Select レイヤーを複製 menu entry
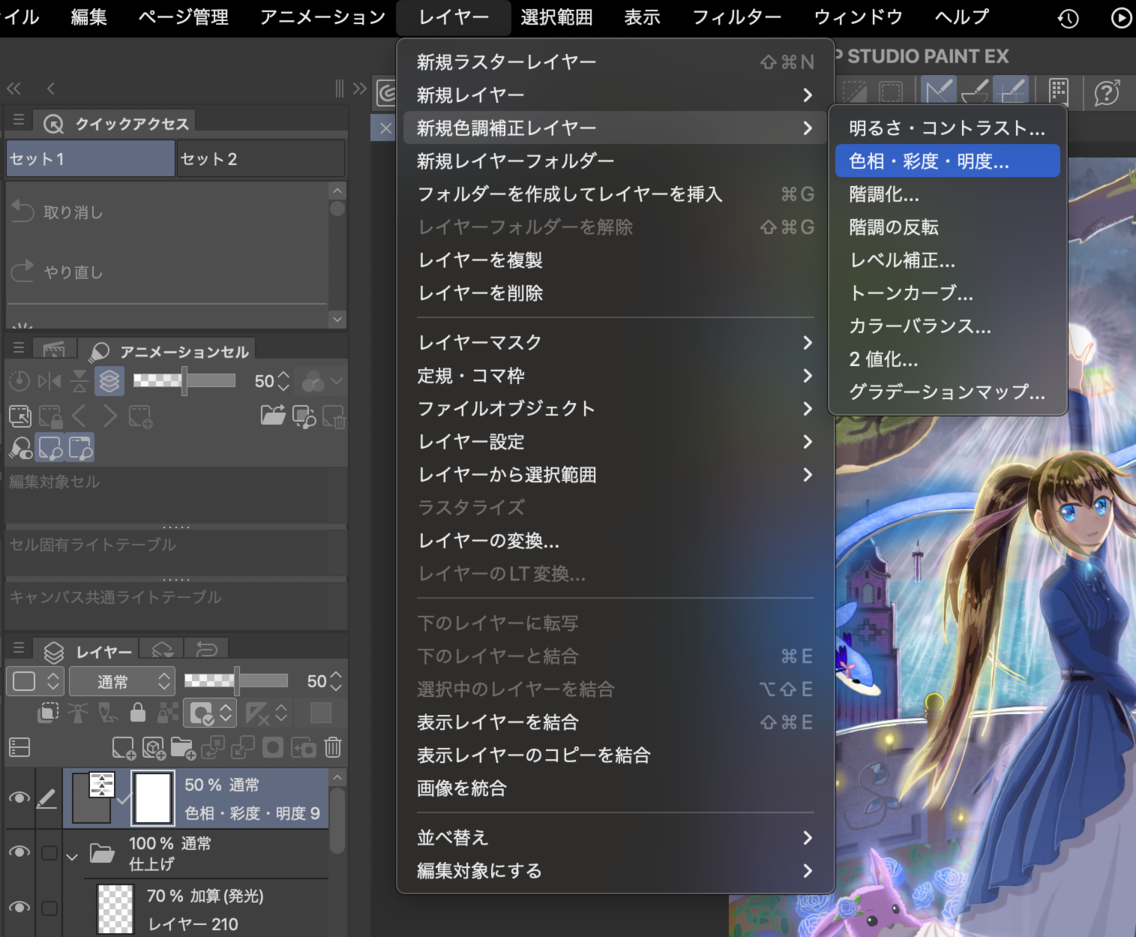Image resolution: width=1136 pixels, height=937 pixels. (615, 259)
